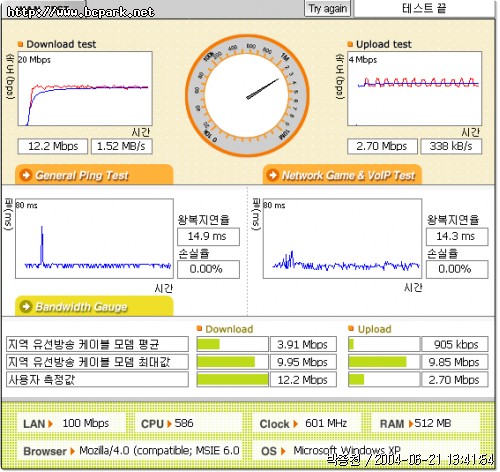Select the 지역 유선방송 케이블 모뎀 최대값 row

97,362
